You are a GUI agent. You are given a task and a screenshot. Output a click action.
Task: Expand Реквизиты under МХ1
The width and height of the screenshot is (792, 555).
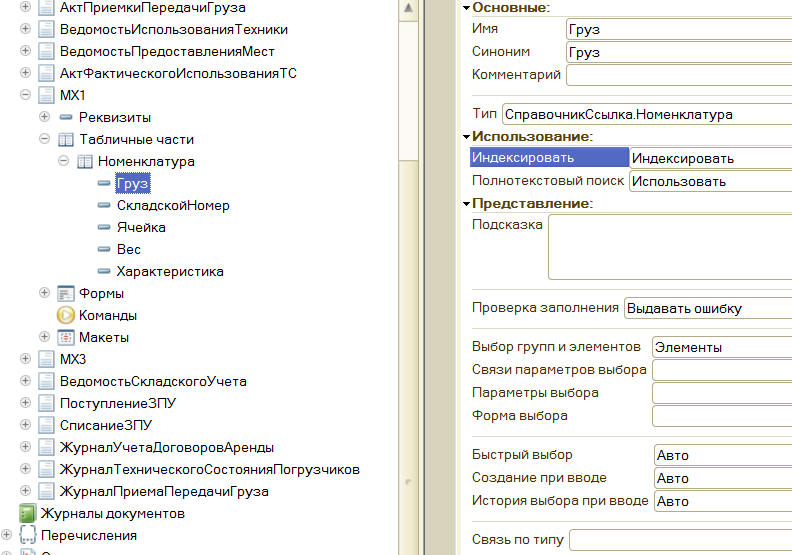tap(44, 117)
